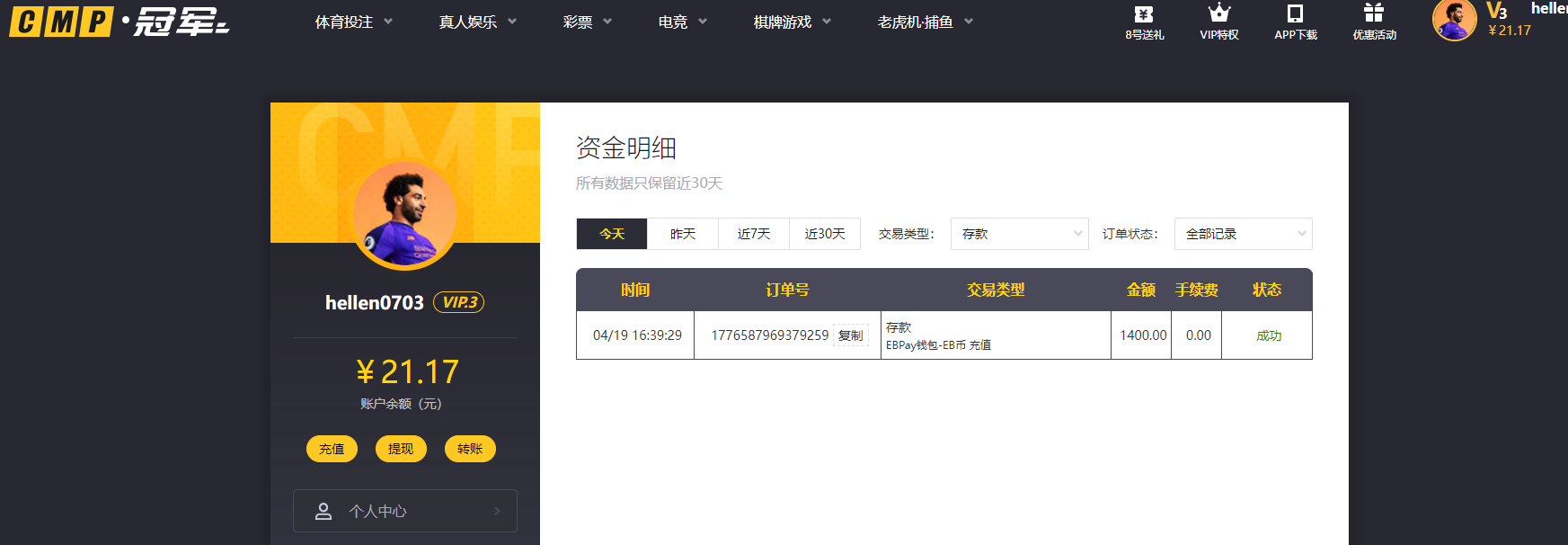Click the ¥21.17 balance in header
1568x545 pixels.
(1510, 31)
